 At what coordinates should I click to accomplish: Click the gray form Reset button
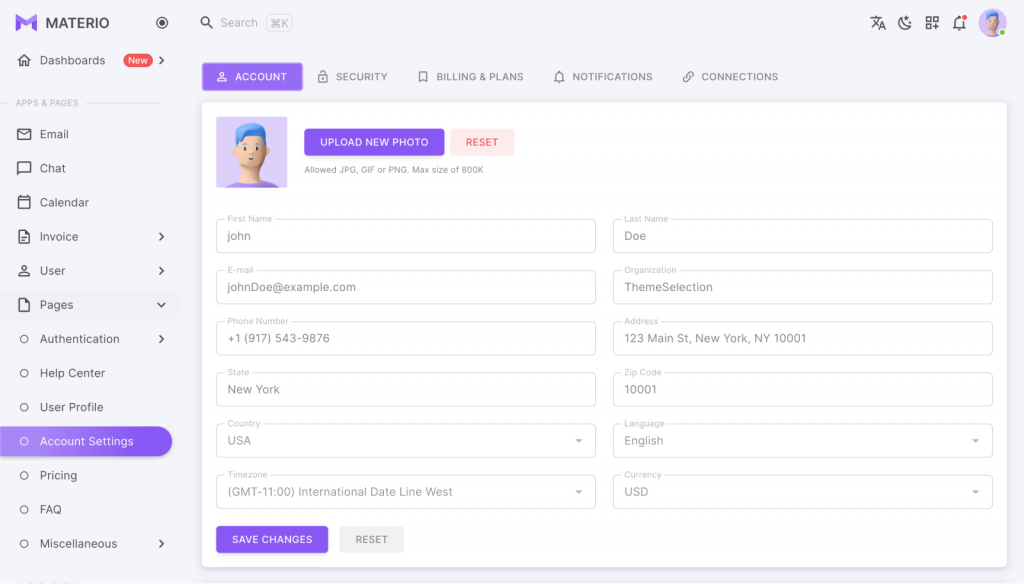coord(372,539)
